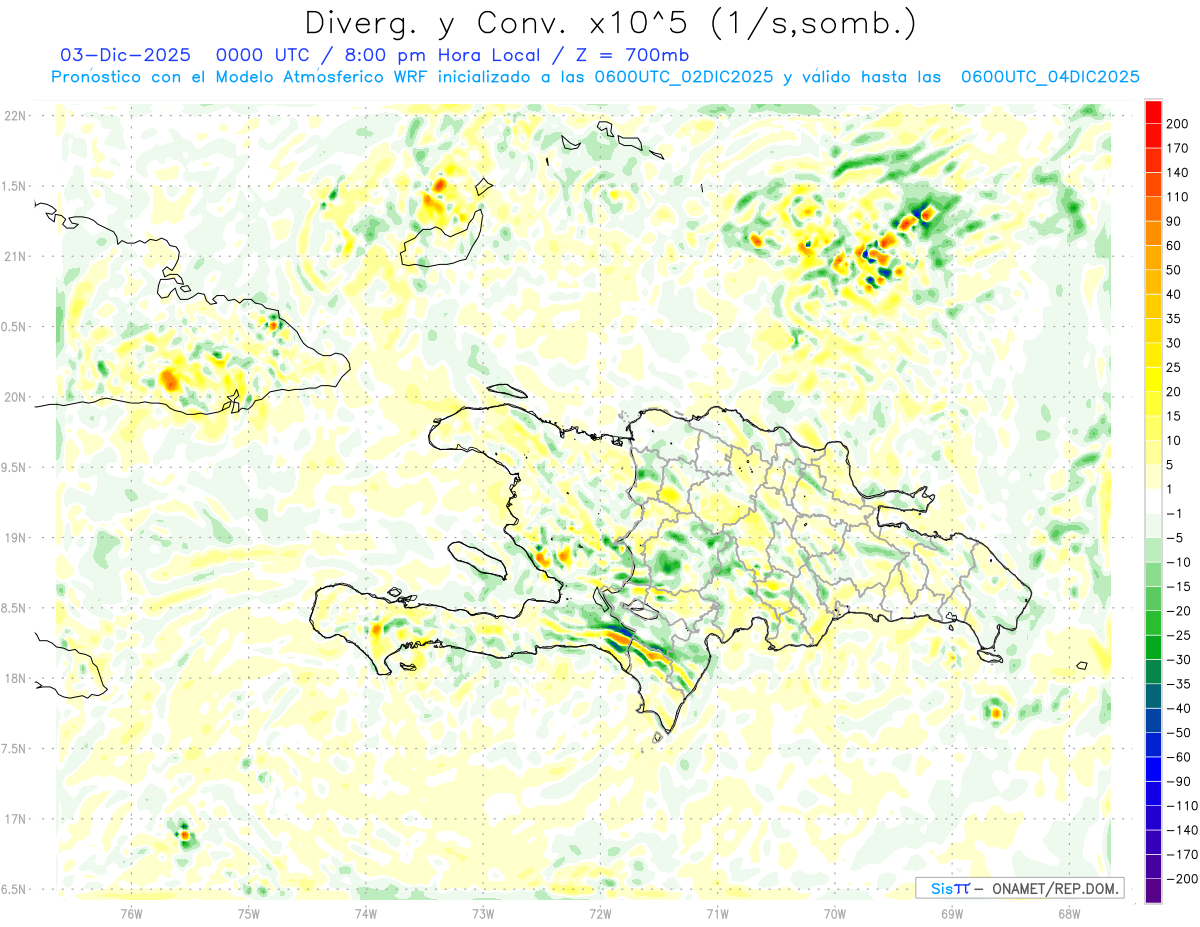Click the valid-until time '0600UTC_04DIC2025'
Screen dimensions: 1200x927
point(1050,77)
